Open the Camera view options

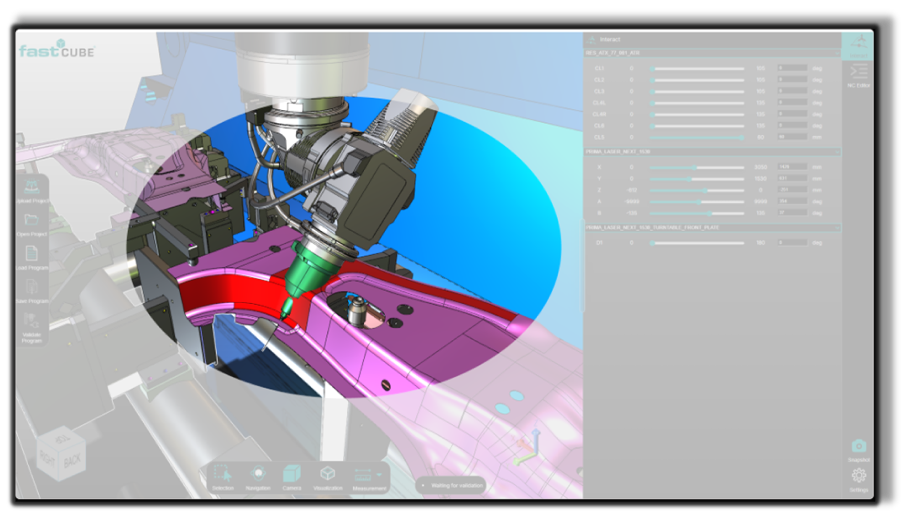(291, 475)
